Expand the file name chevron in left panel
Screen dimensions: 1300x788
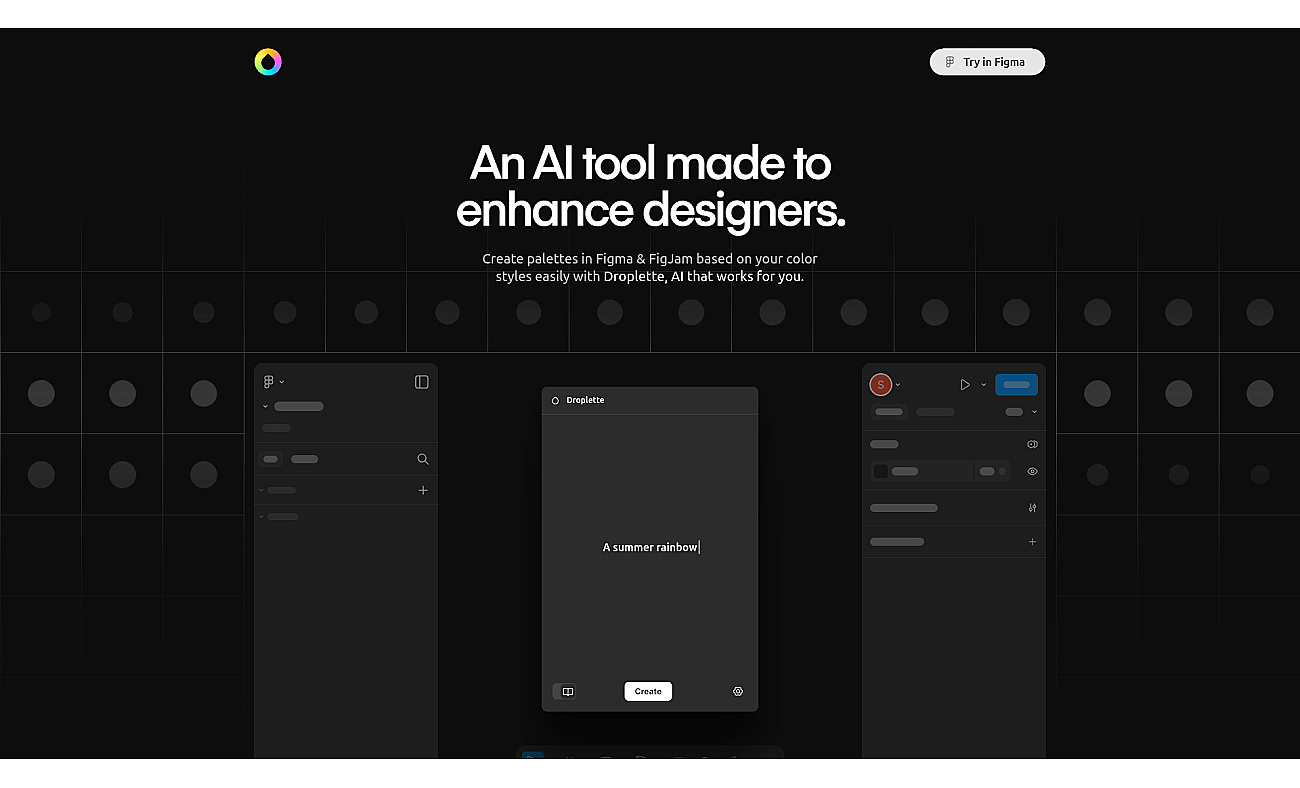click(265, 407)
